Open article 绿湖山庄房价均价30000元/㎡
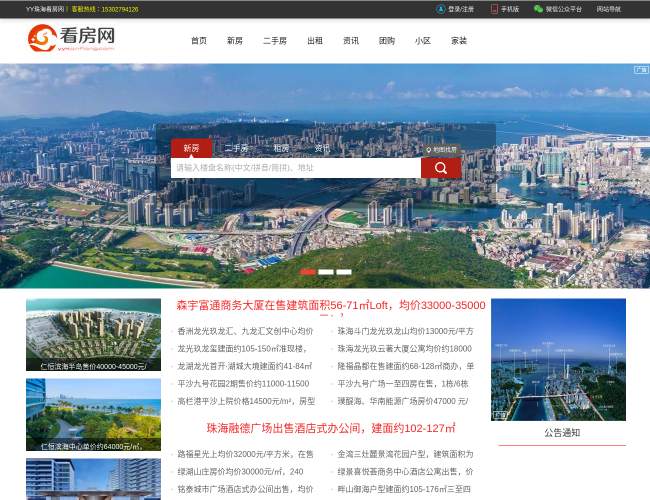This screenshot has height=500, width=650. 240,471
